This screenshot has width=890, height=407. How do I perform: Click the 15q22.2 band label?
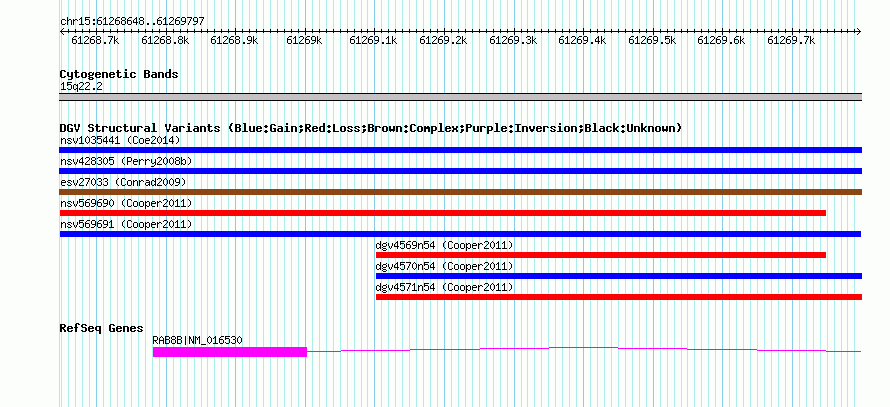(81, 87)
